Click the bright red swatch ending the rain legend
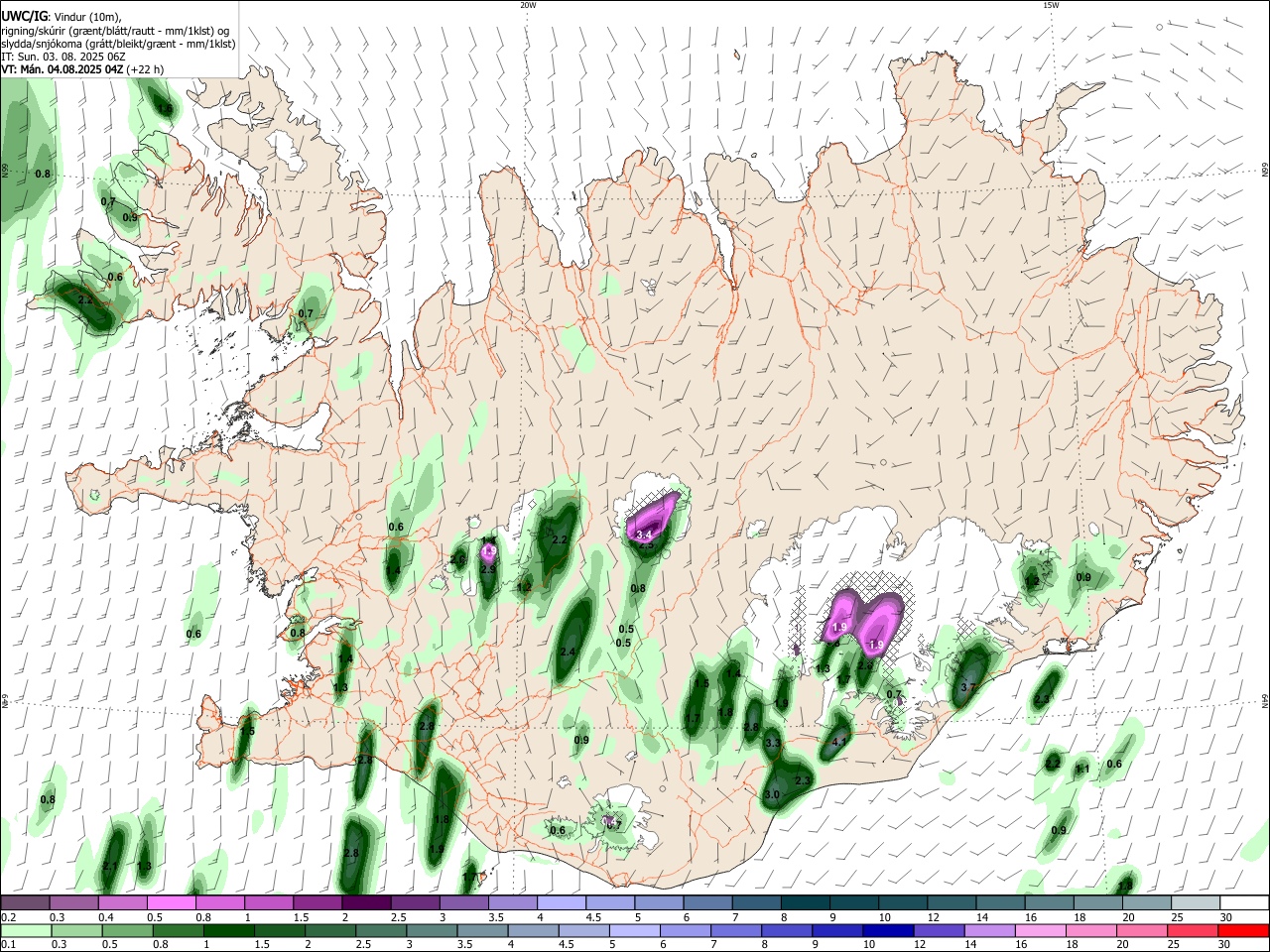 [x=1245, y=931]
